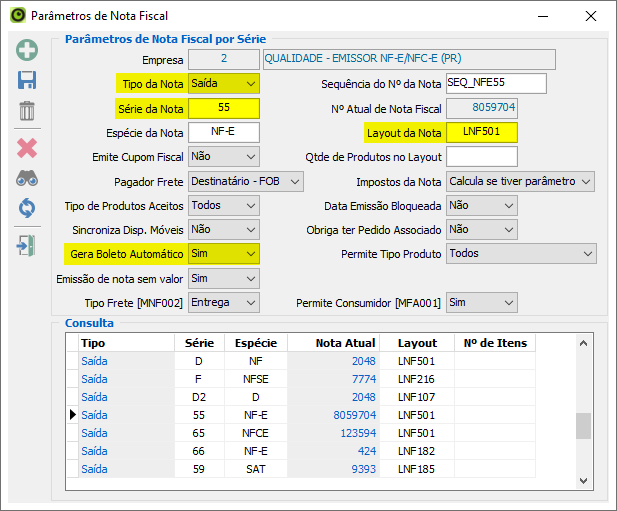Click the Layout da Nota field
The width and height of the screenshot is (617, 511).
pos(481,132)
